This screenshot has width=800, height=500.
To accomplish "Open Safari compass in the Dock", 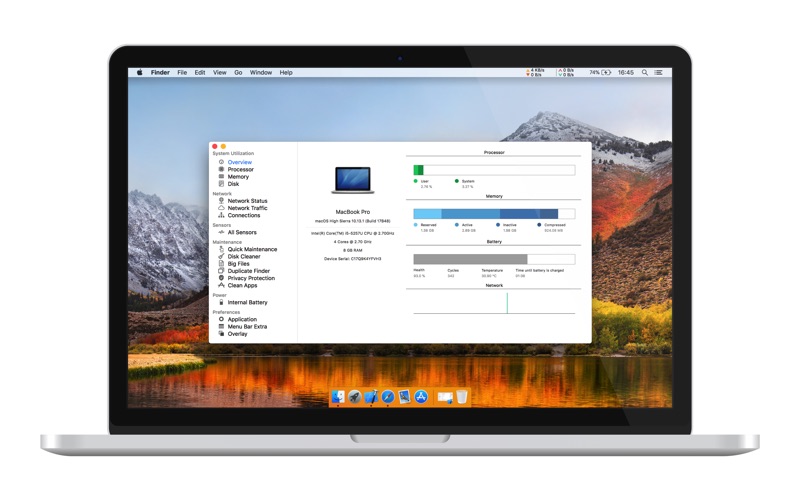I will (x=388, y=396).
